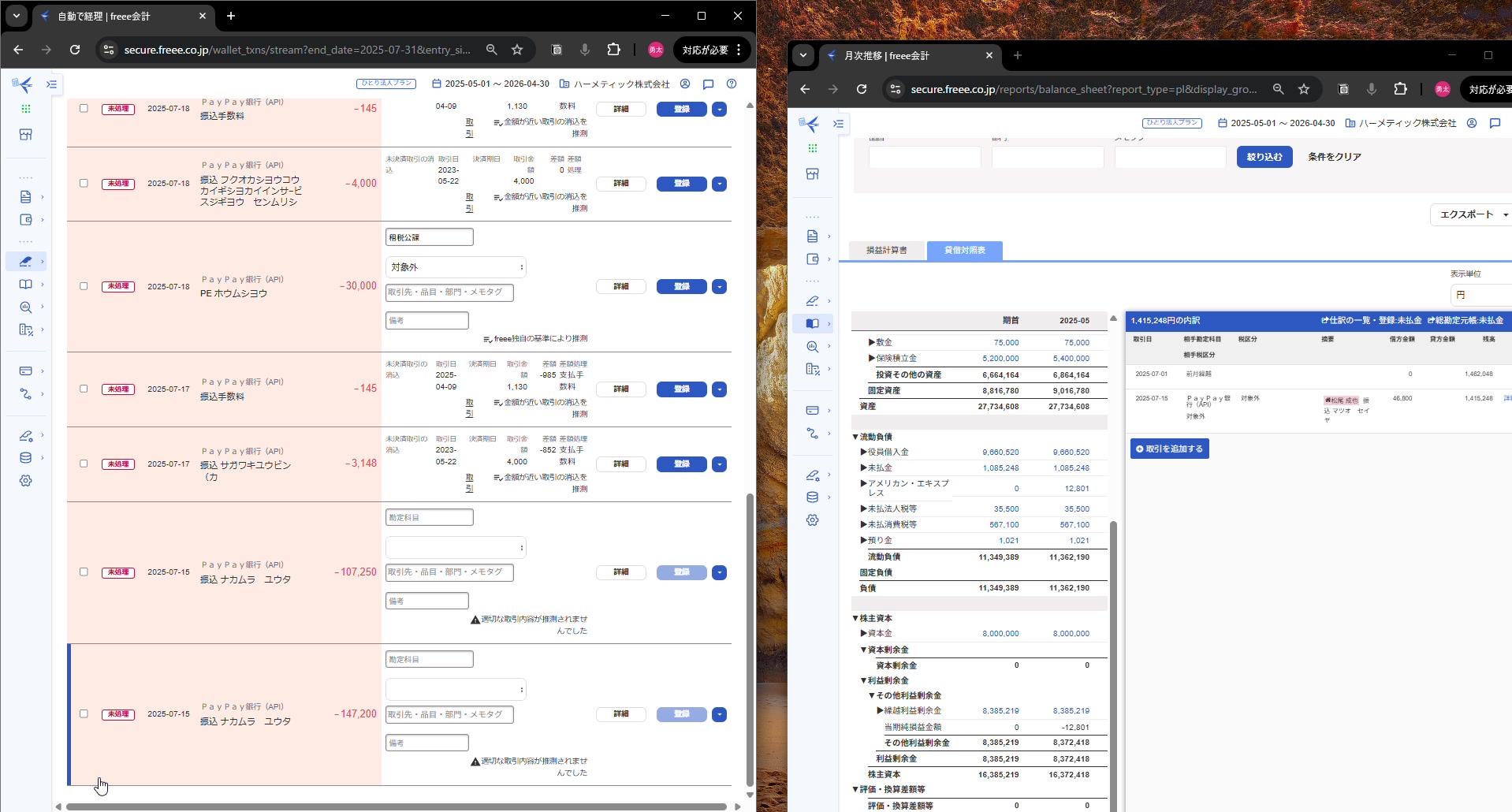Reload the left browser page
The height and width of the screenshot is (812, 1512).
(75, 50)
